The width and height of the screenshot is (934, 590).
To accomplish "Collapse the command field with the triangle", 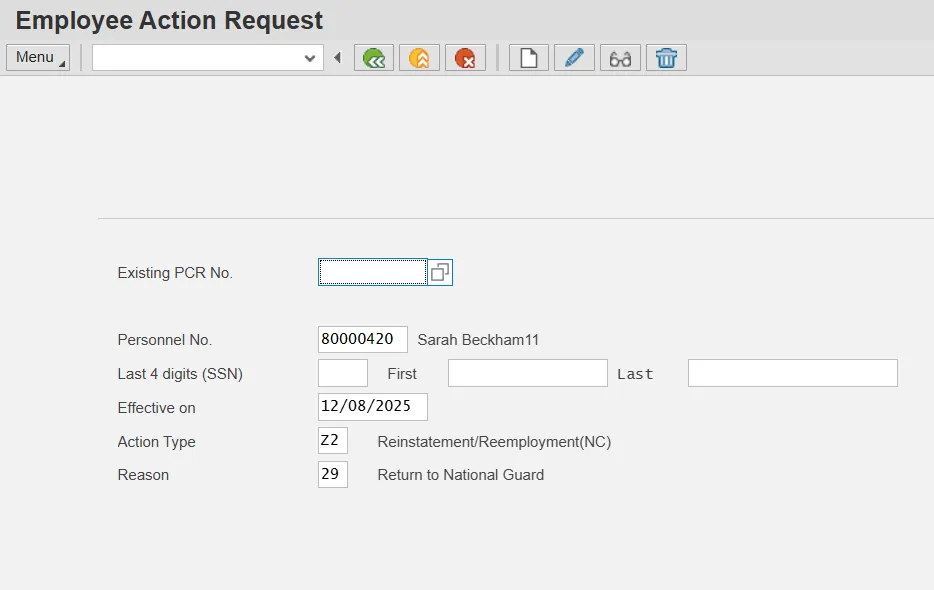I will 337,58.
